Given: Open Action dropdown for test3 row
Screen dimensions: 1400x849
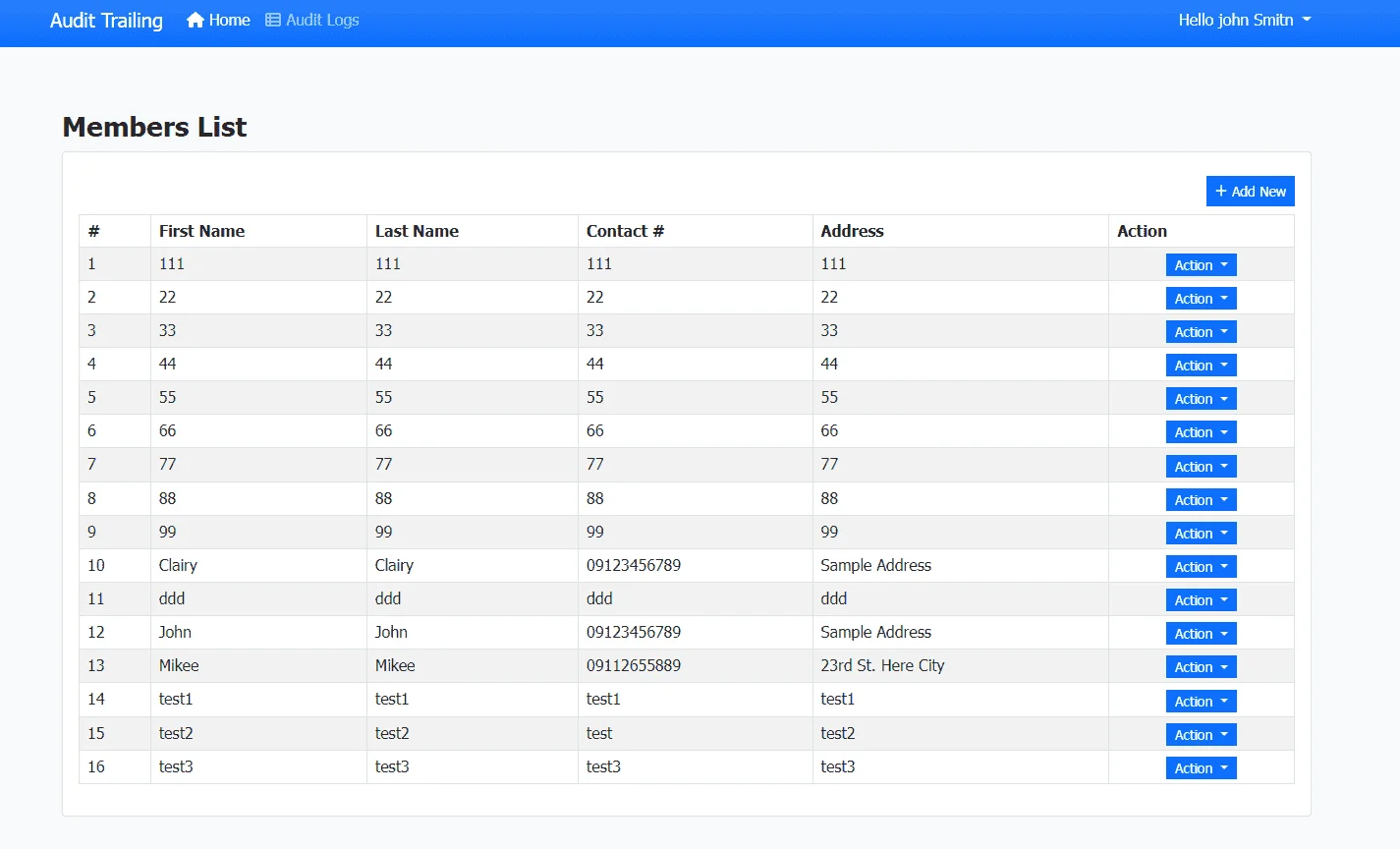Looking at the screenshot, I should click(x=1201, y=768).
